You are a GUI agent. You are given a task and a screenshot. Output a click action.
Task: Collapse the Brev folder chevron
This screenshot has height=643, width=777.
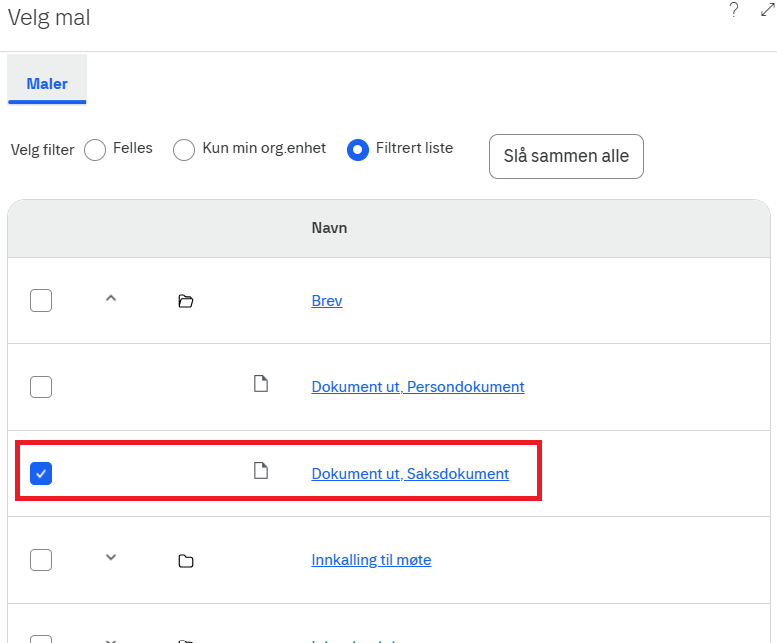(x=111, y=298)
